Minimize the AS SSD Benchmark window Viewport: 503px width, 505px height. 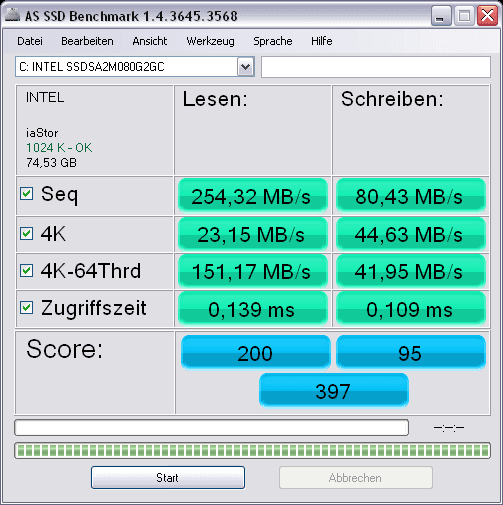pos(441,16)
